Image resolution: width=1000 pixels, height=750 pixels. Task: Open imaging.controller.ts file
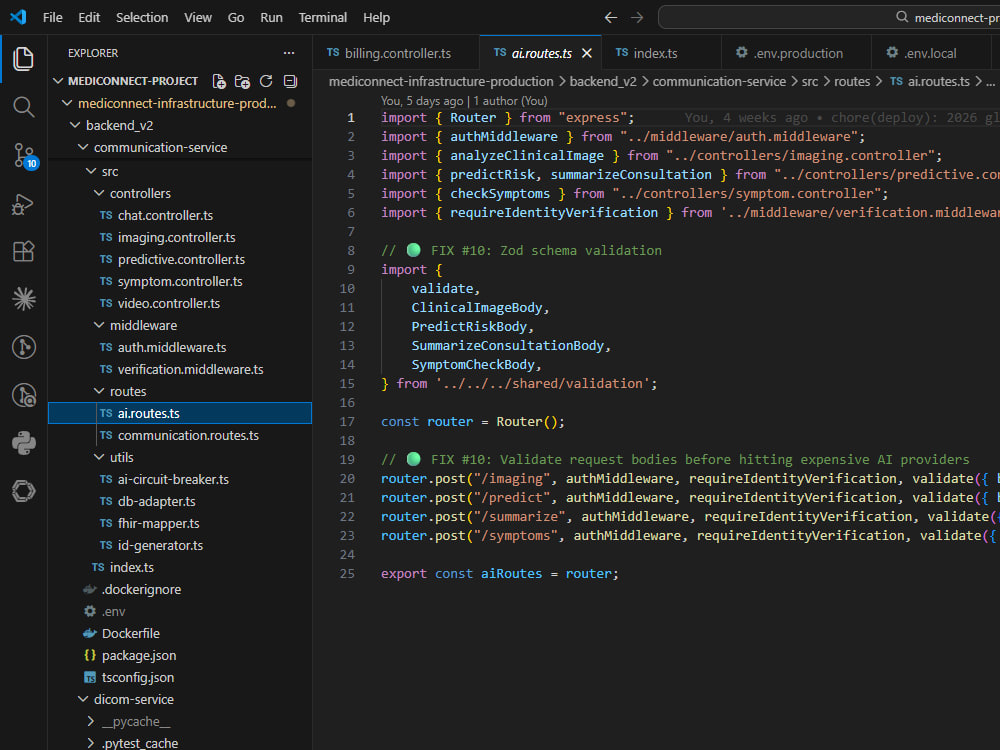tap(176, 237)
